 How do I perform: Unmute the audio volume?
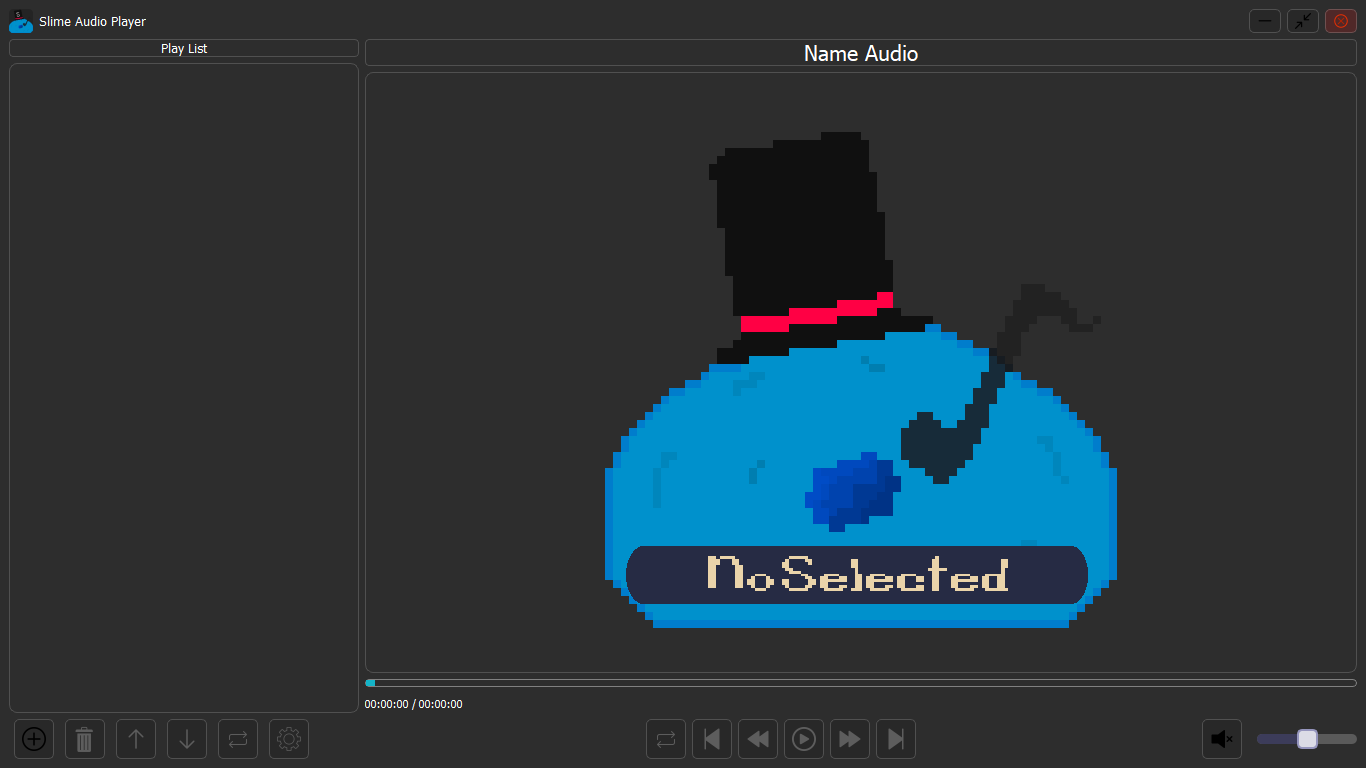point(1221,739)
